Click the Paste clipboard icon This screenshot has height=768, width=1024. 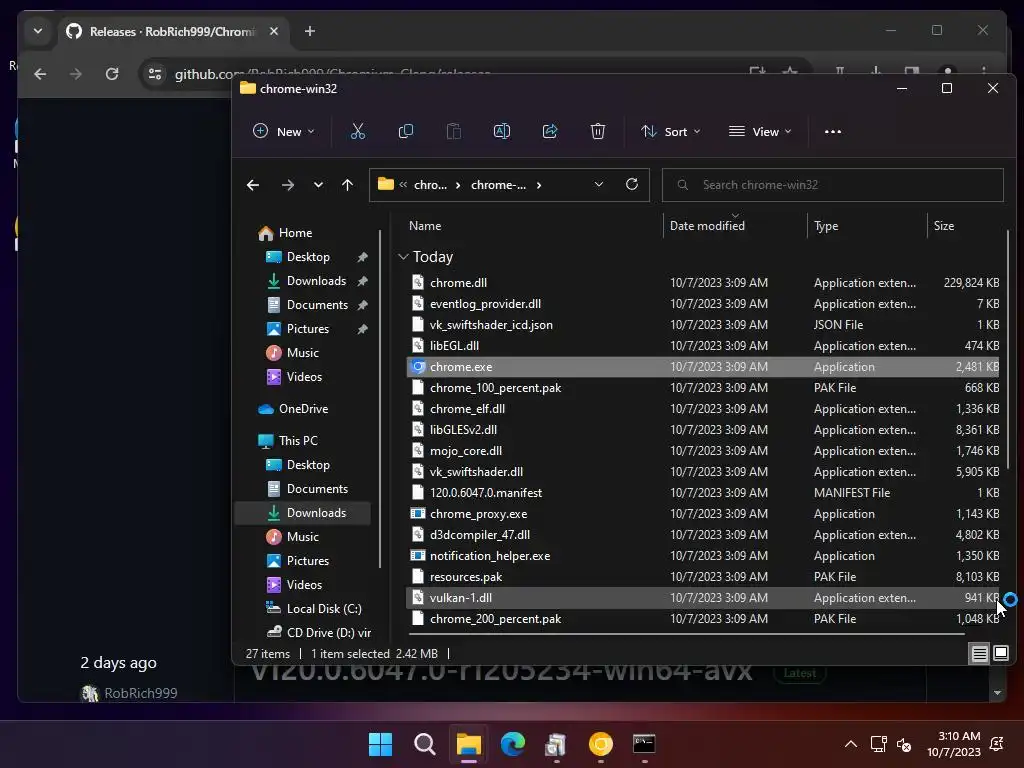coord(453,131)
